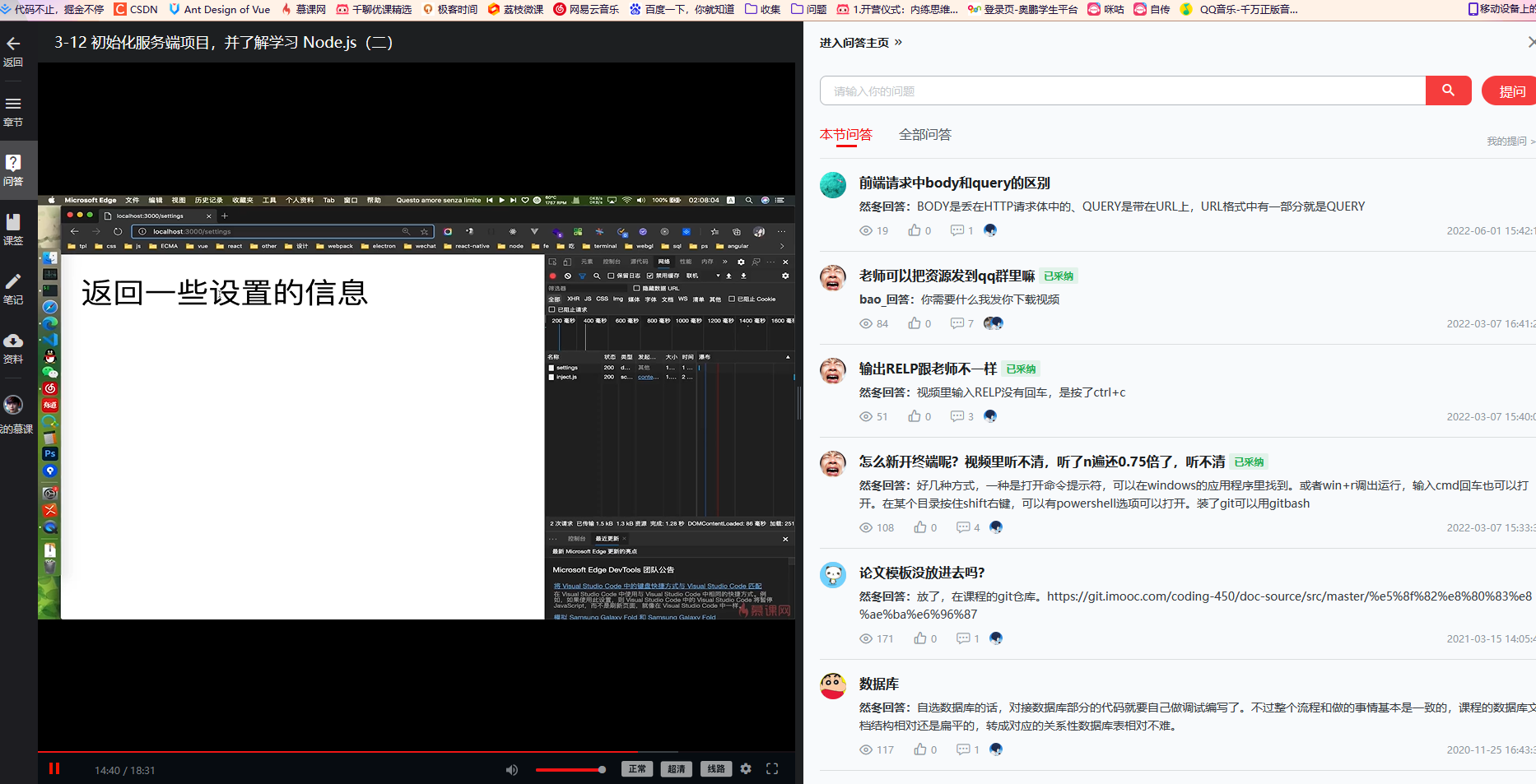1536x784 pixels.
Task: Open the 4 comments on 怎么新开终端 question
Action: (x=968, y=527)
